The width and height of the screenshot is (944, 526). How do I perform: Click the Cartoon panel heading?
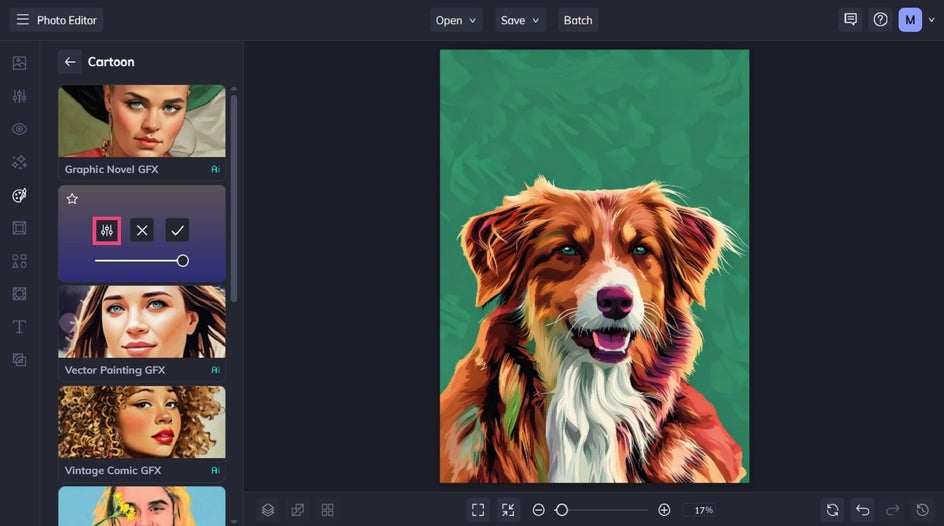click(111, 61)
